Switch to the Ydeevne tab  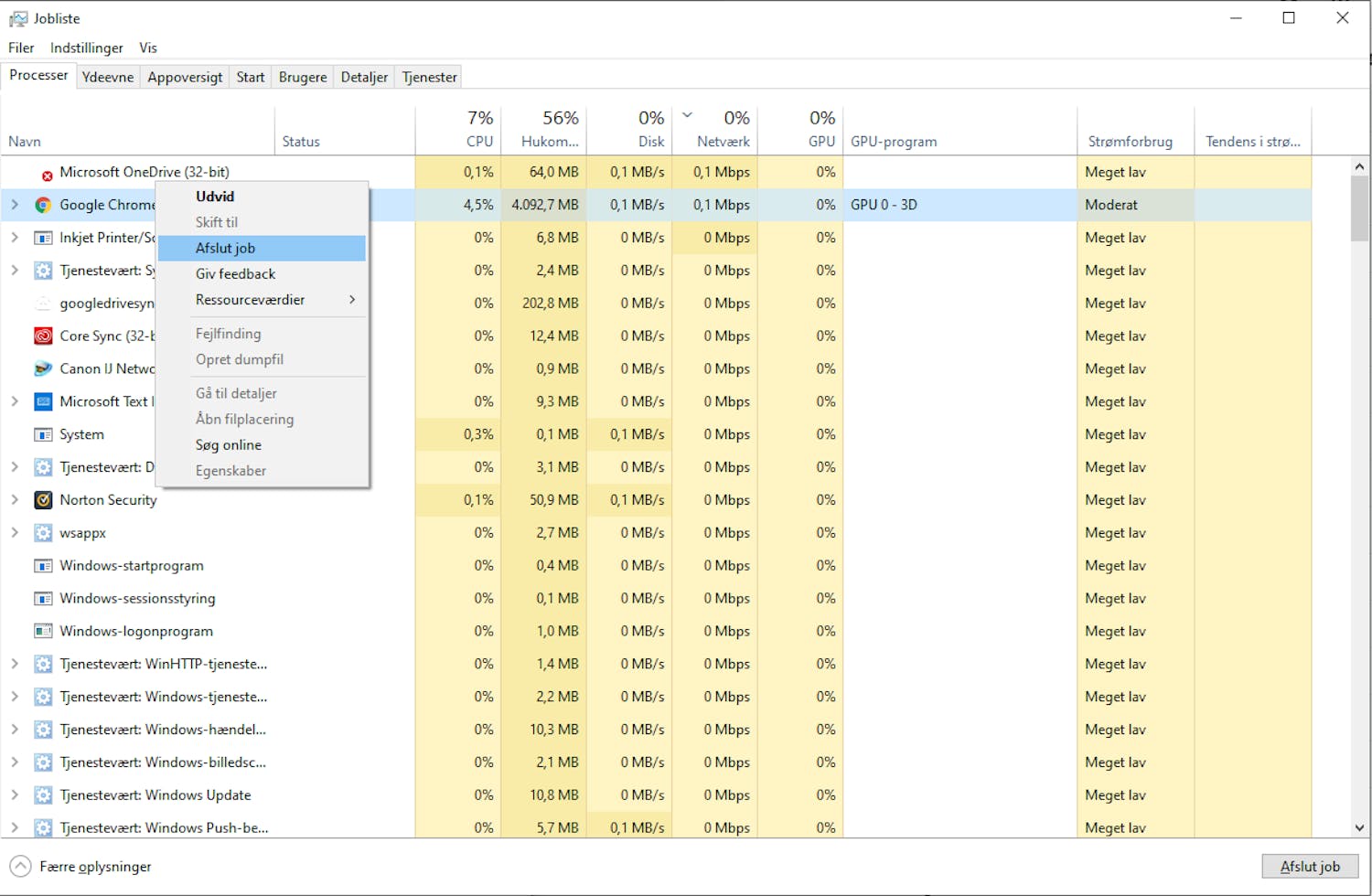coord(107,77)
